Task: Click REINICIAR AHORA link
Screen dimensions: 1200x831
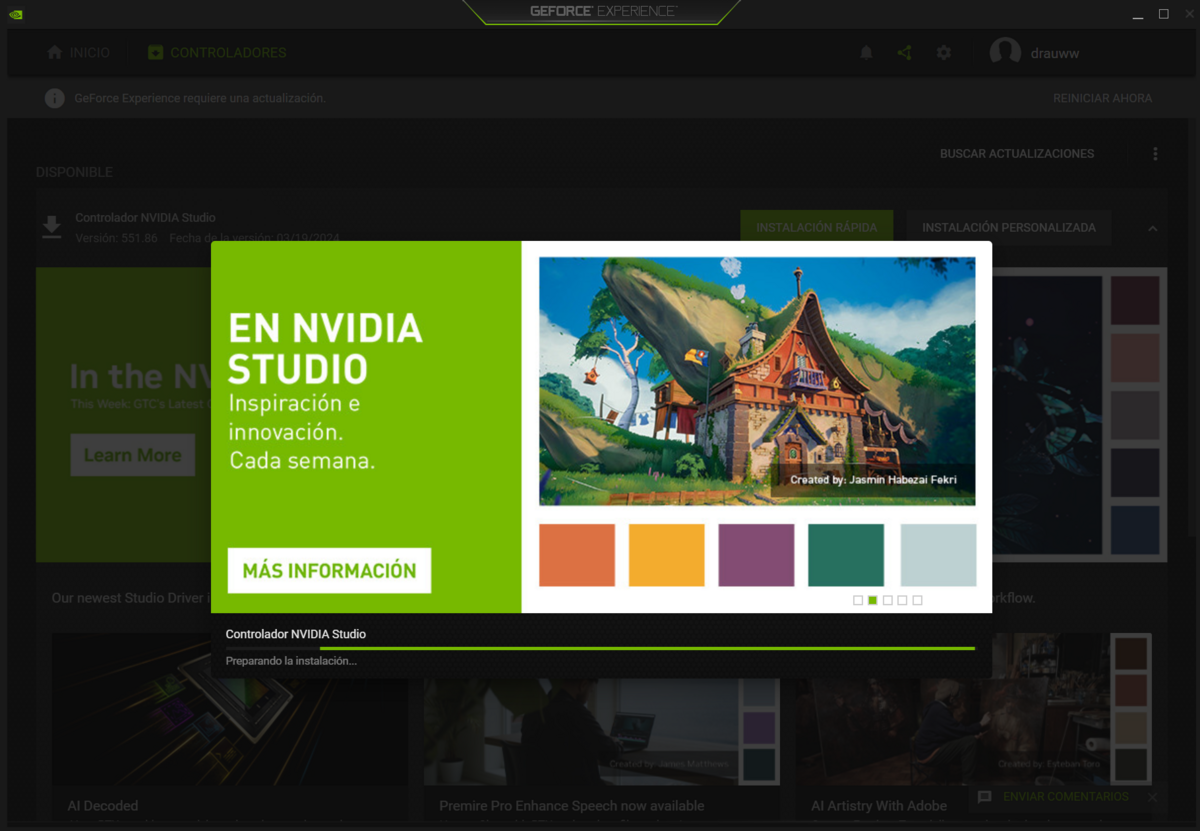Action: click(x=1102, y=98)
